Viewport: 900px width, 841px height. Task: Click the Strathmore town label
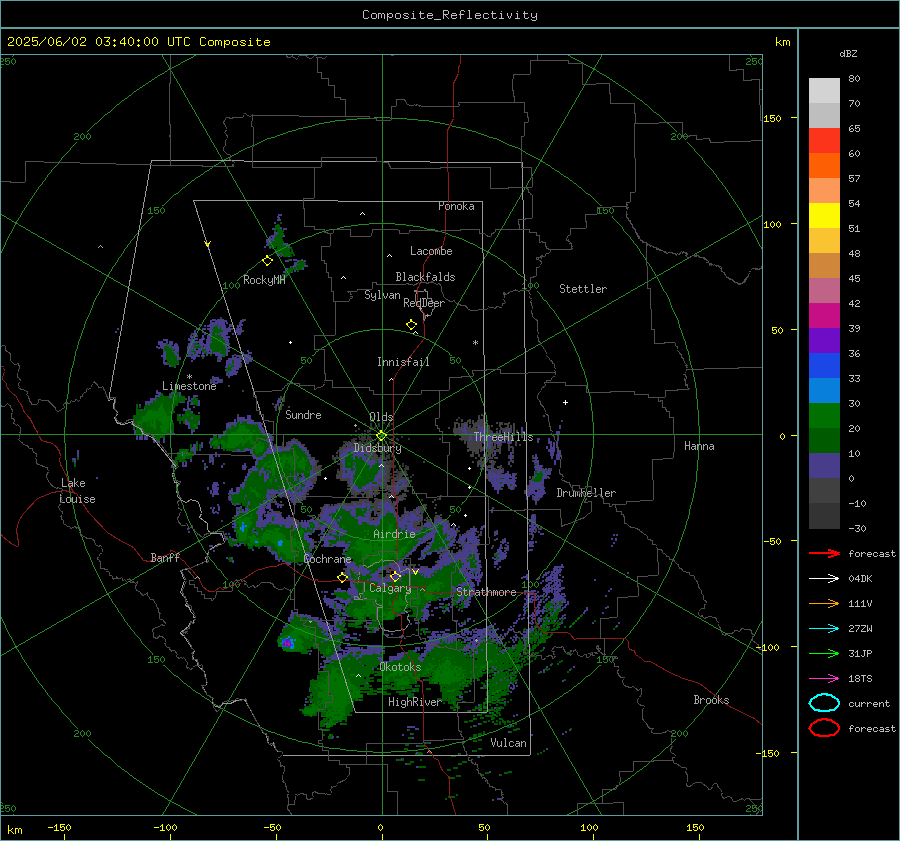(486, 592)
